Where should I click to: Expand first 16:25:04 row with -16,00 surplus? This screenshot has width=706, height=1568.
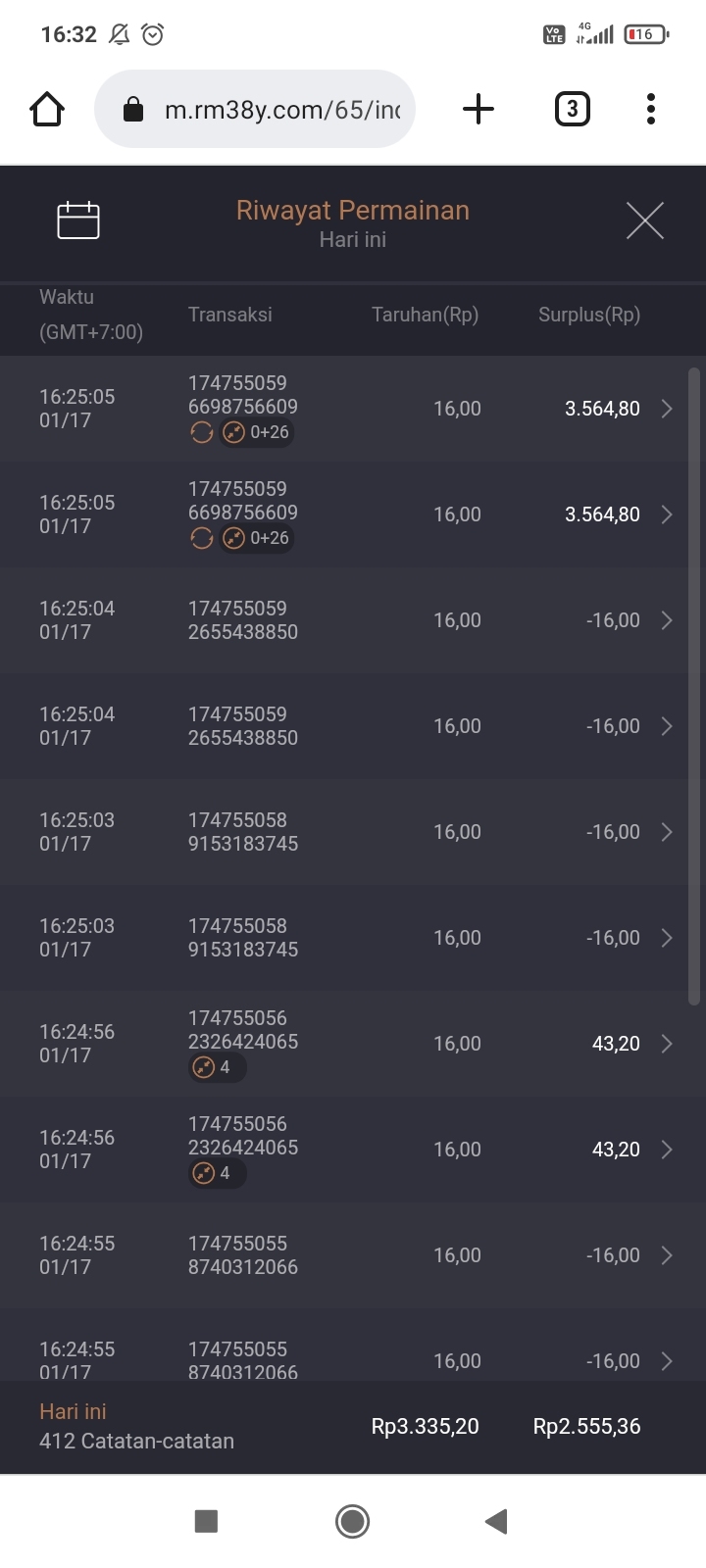point(667,620)
